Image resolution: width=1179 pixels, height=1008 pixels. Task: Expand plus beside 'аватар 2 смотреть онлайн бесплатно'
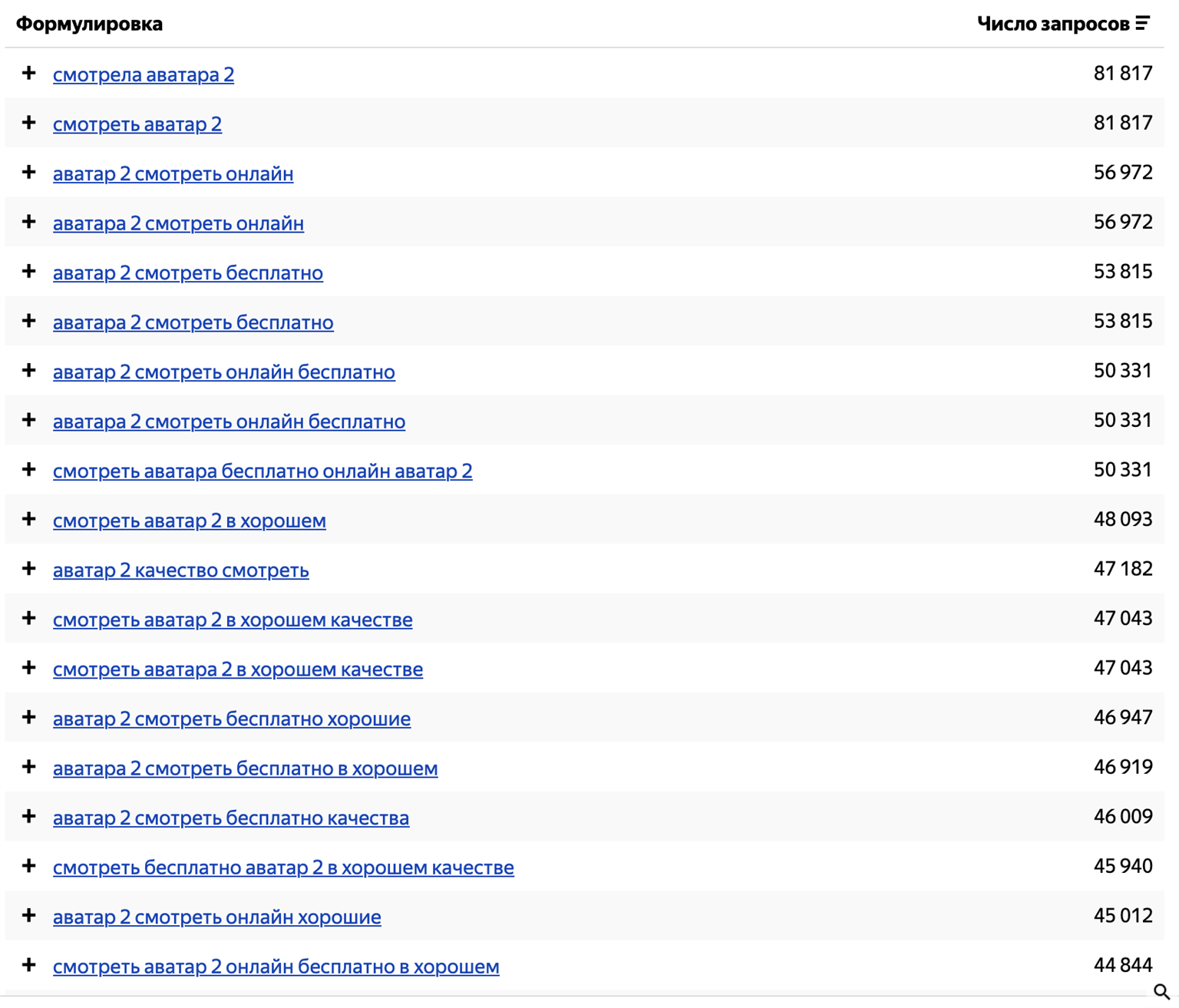[28, 370]
